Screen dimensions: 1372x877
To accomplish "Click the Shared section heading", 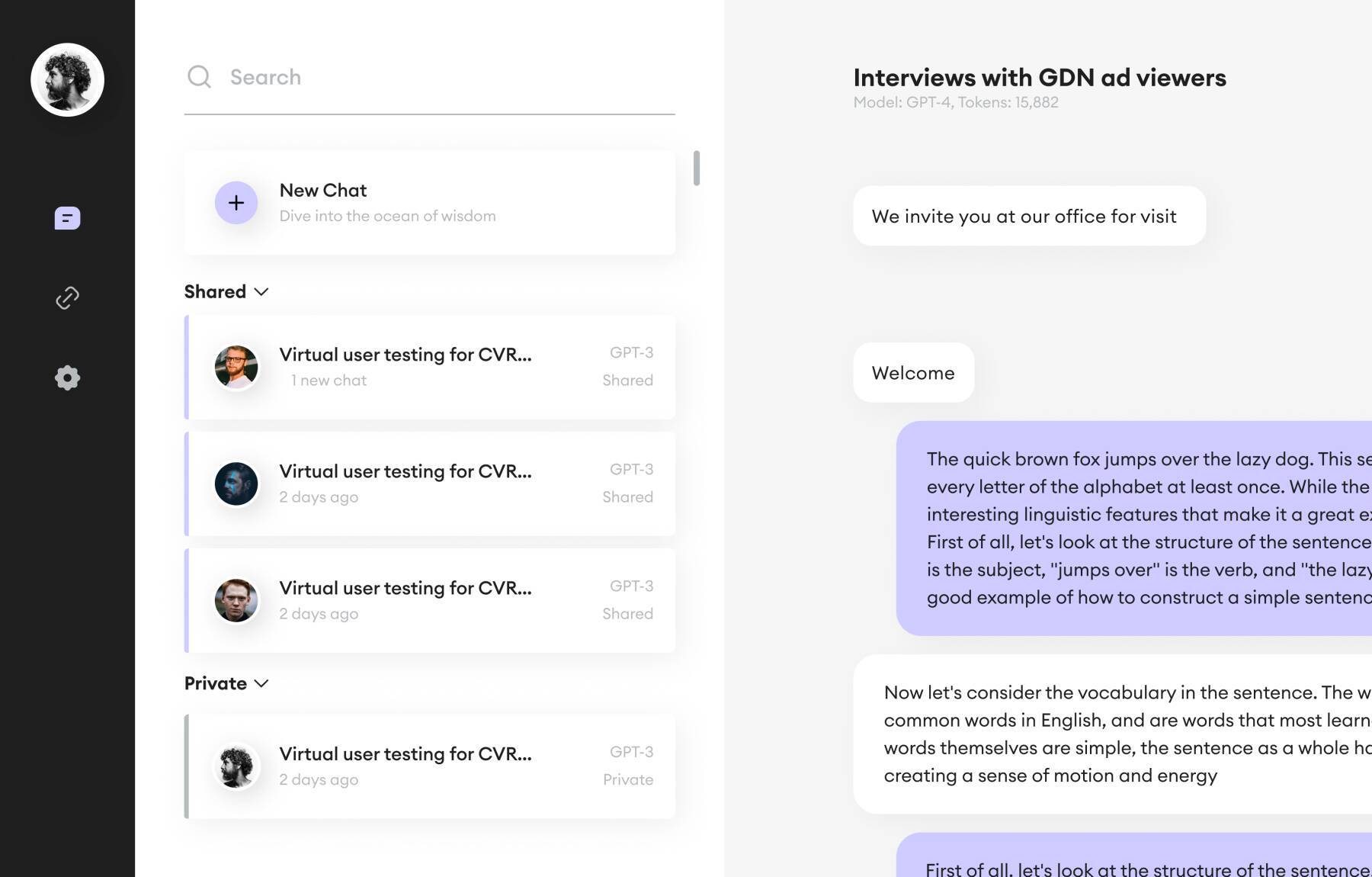I will (215, 292).
